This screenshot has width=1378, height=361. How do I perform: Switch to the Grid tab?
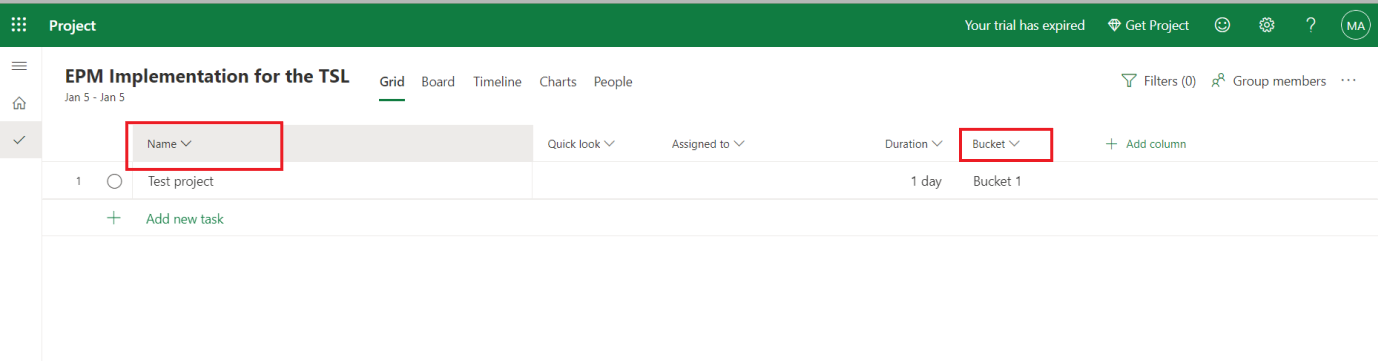point(392,82)
